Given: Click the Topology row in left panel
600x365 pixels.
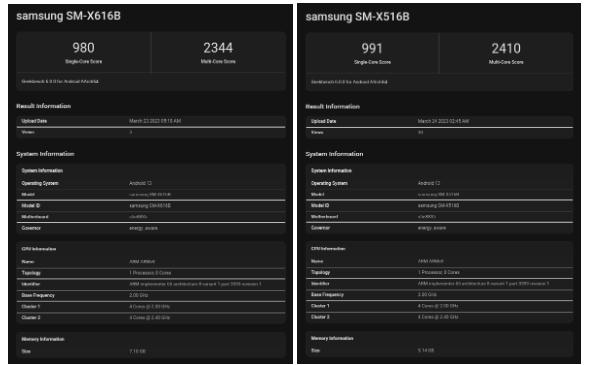Looking at the screenshot, I should coord(151,273).
